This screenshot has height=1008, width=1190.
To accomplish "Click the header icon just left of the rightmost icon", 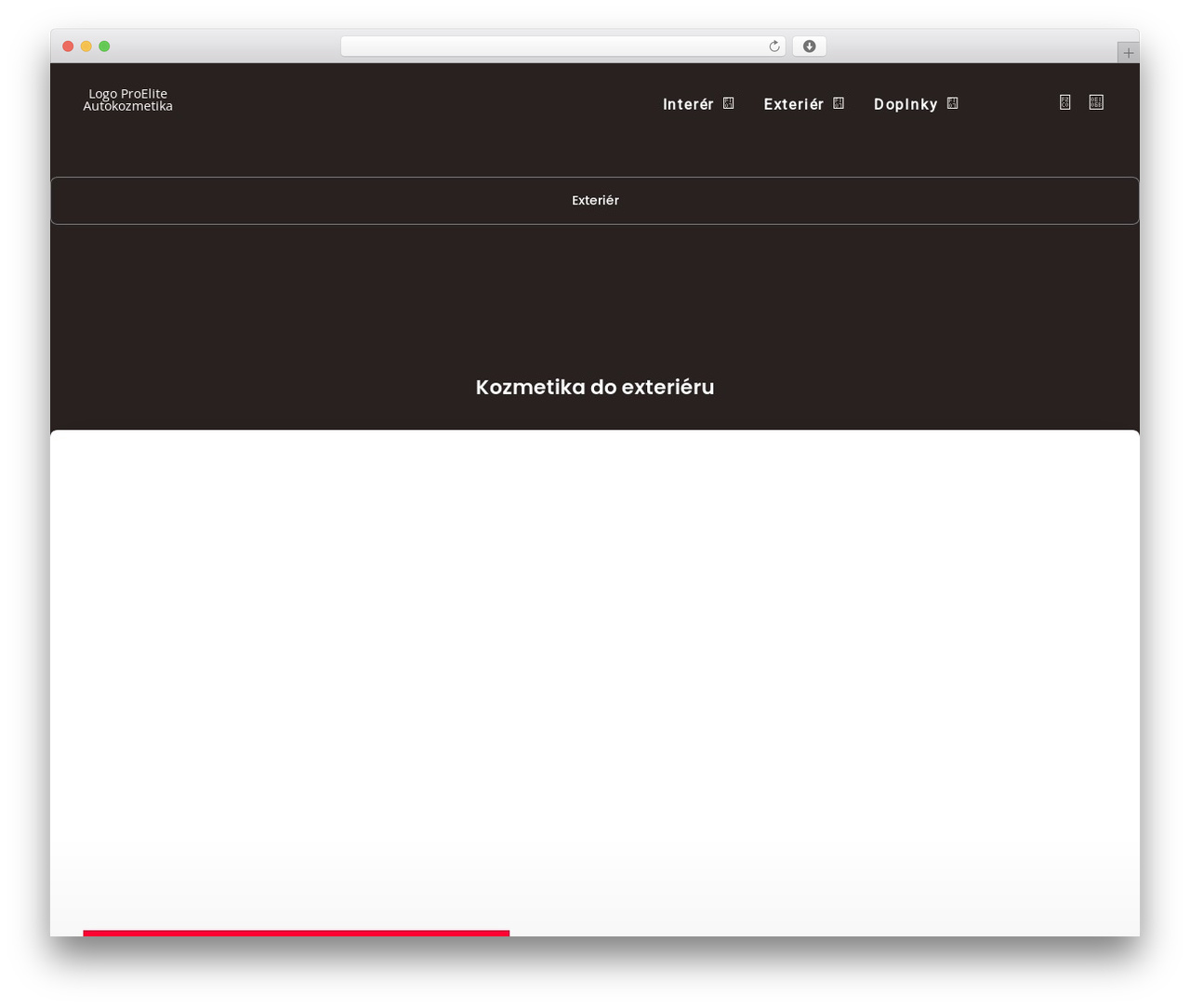I will [1065, 102].
